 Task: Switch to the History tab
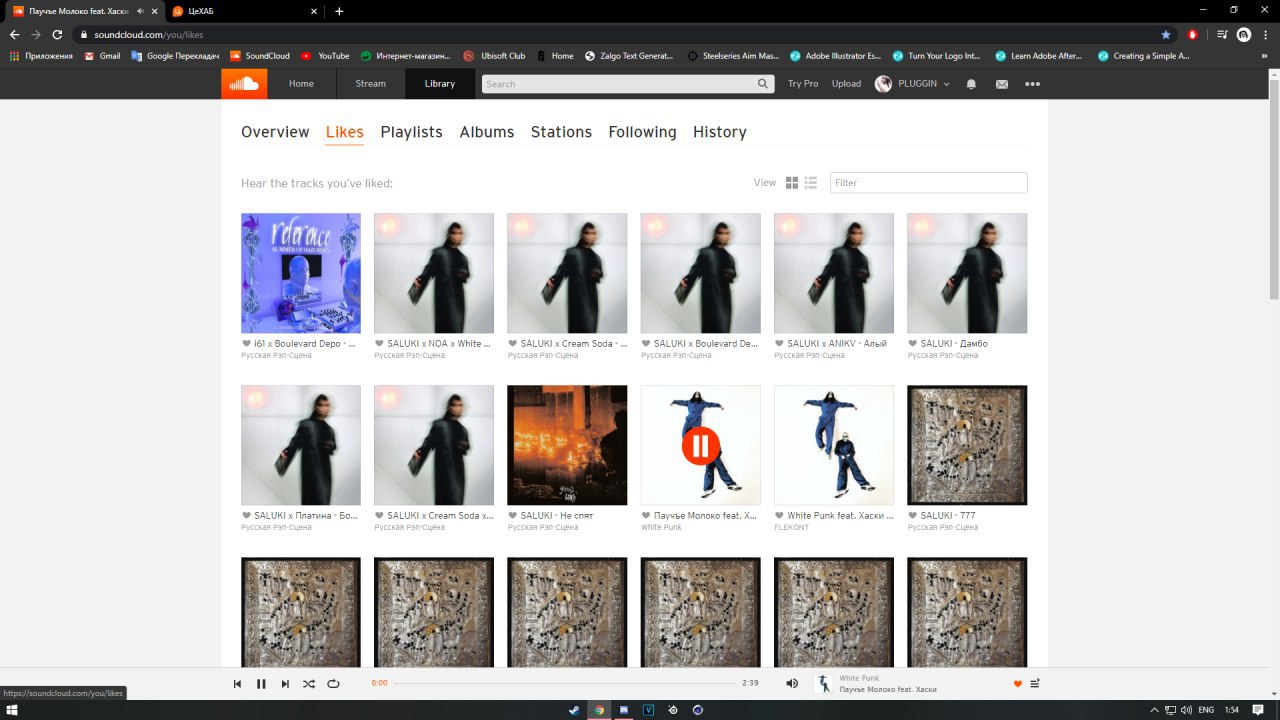point(720,132)
